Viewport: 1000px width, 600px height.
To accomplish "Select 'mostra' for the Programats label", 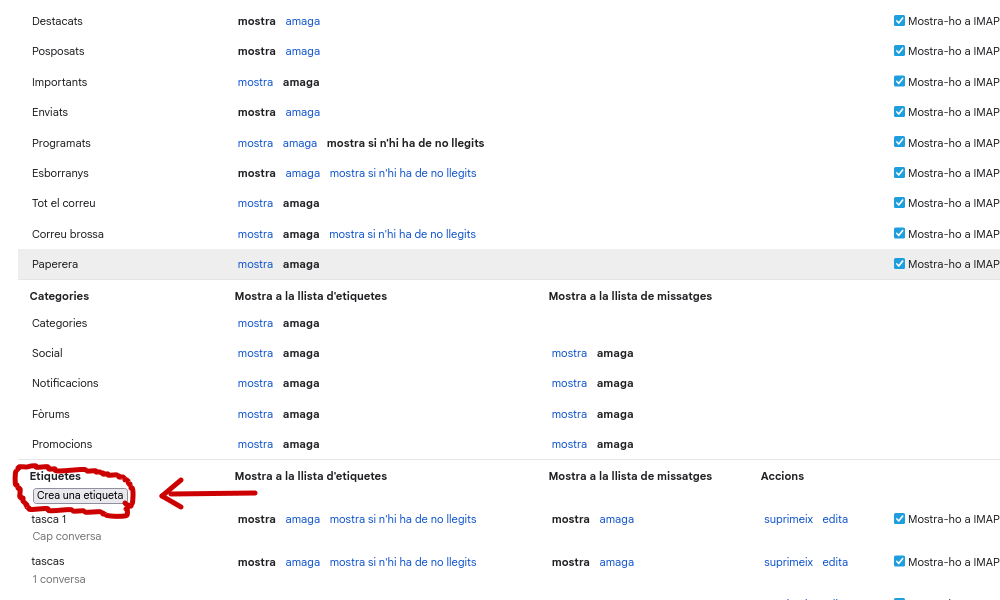I will (x=255, y=143).
